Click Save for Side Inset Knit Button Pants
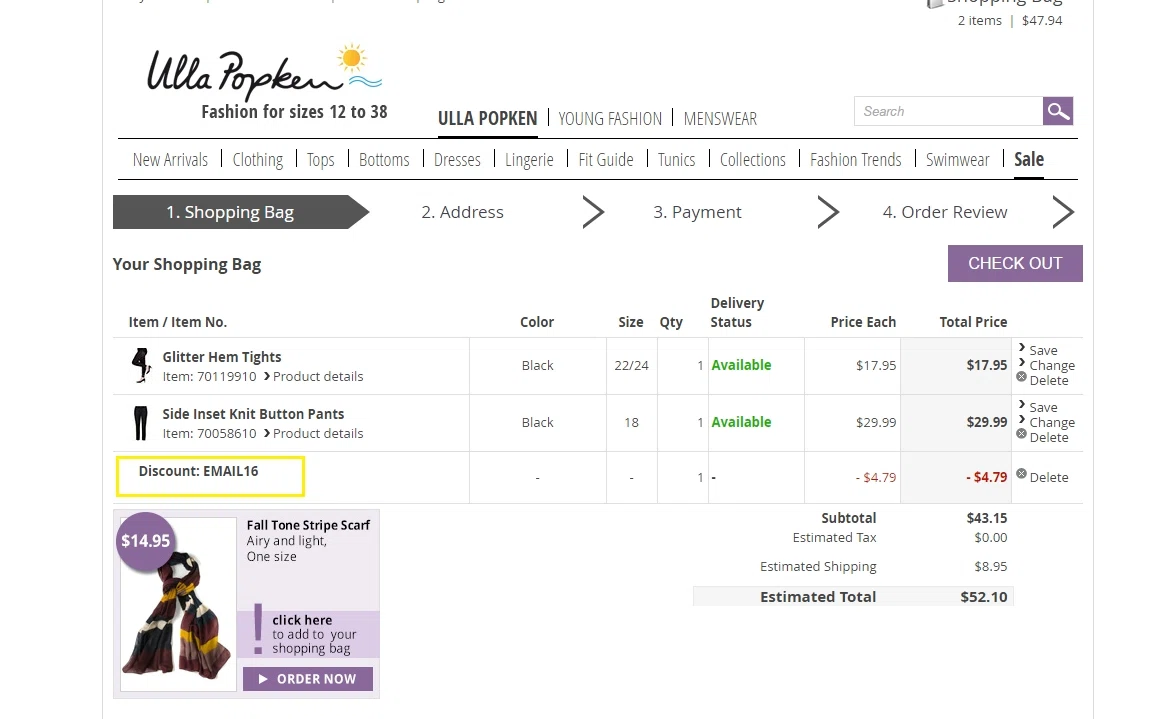This screenshot has height=719, width=1169. pos(1043,408)
